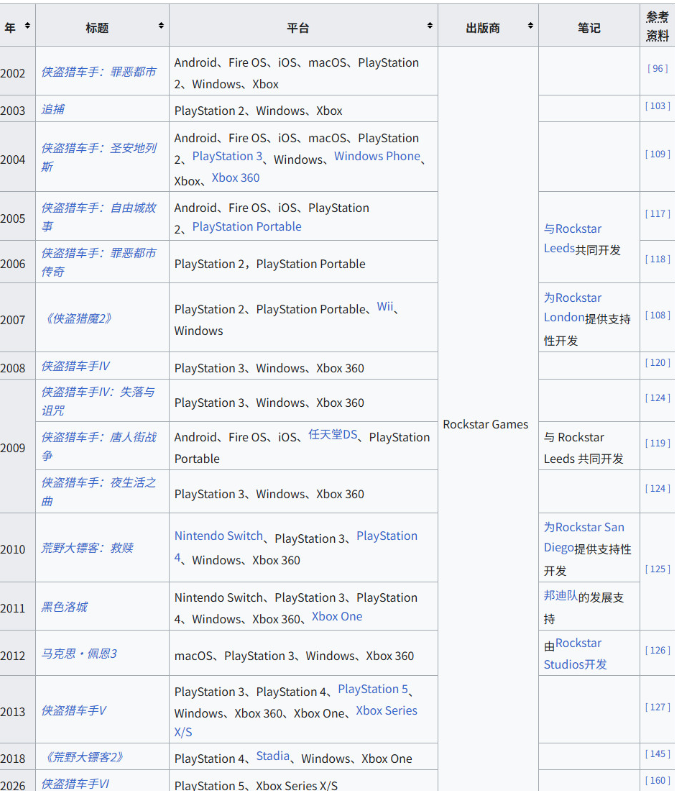Follow Xbox One link in 2011 row

[337, 617]
